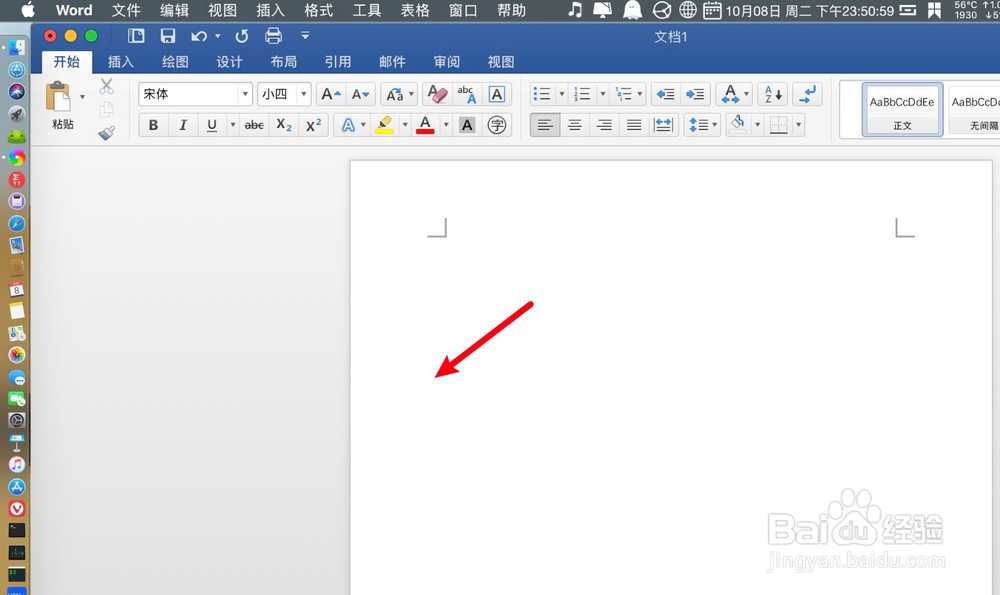Viewport: 1000px width, 595px height.
Task: Decrease paragraph indent
Action: (x=665, y=94)
